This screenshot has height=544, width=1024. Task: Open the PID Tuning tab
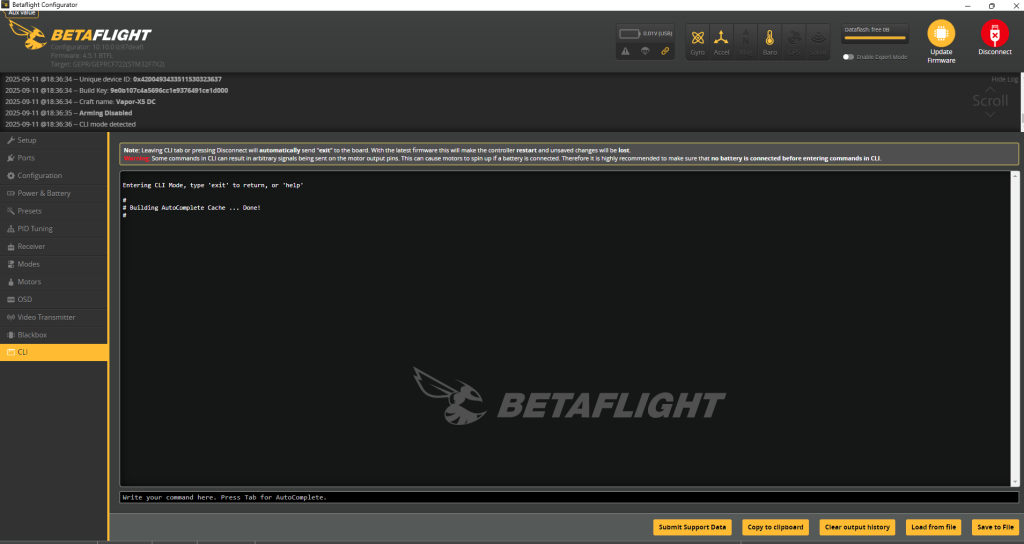click(x=54, y=229)
